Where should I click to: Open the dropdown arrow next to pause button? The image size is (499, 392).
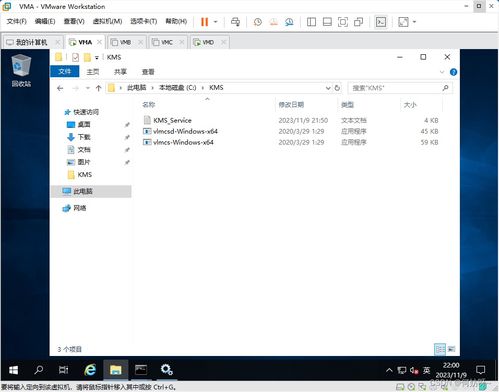coord(216,22)
